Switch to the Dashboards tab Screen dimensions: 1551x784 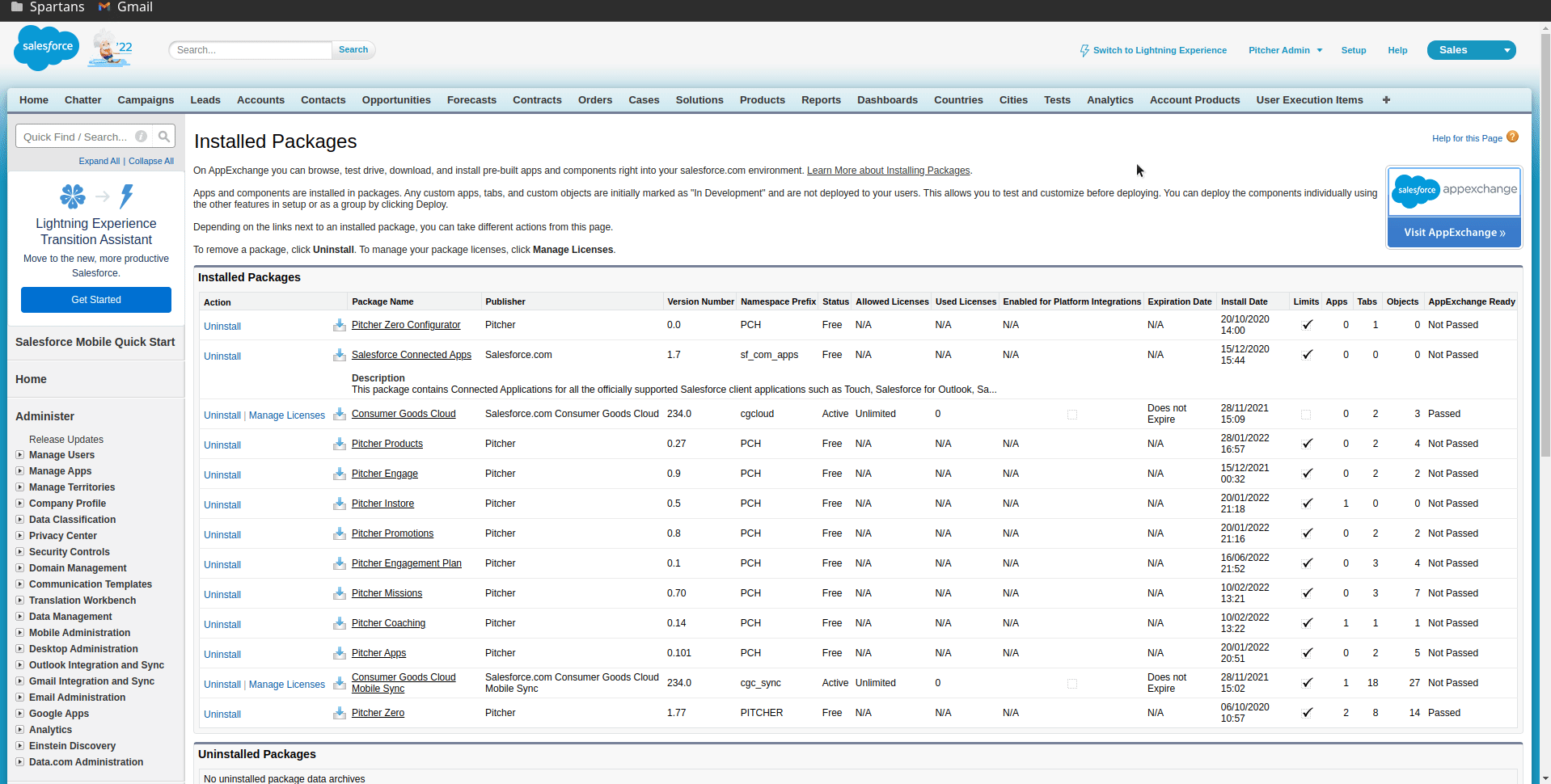887,100
